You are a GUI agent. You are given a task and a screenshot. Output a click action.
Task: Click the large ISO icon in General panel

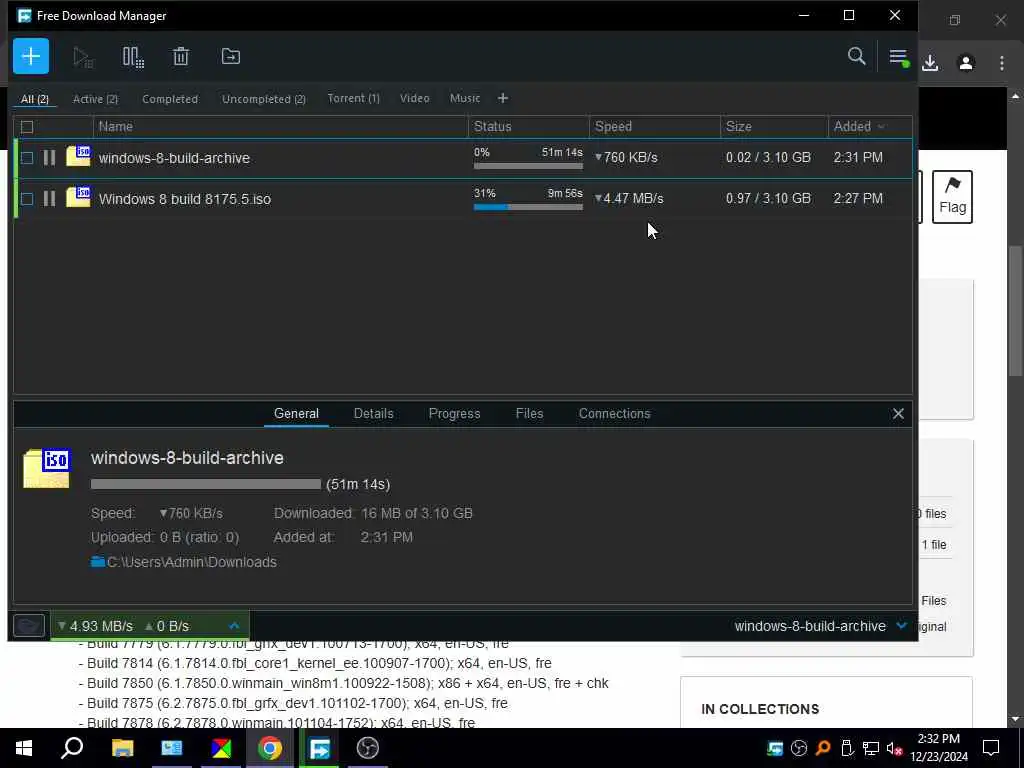click(x=46, y=468)
